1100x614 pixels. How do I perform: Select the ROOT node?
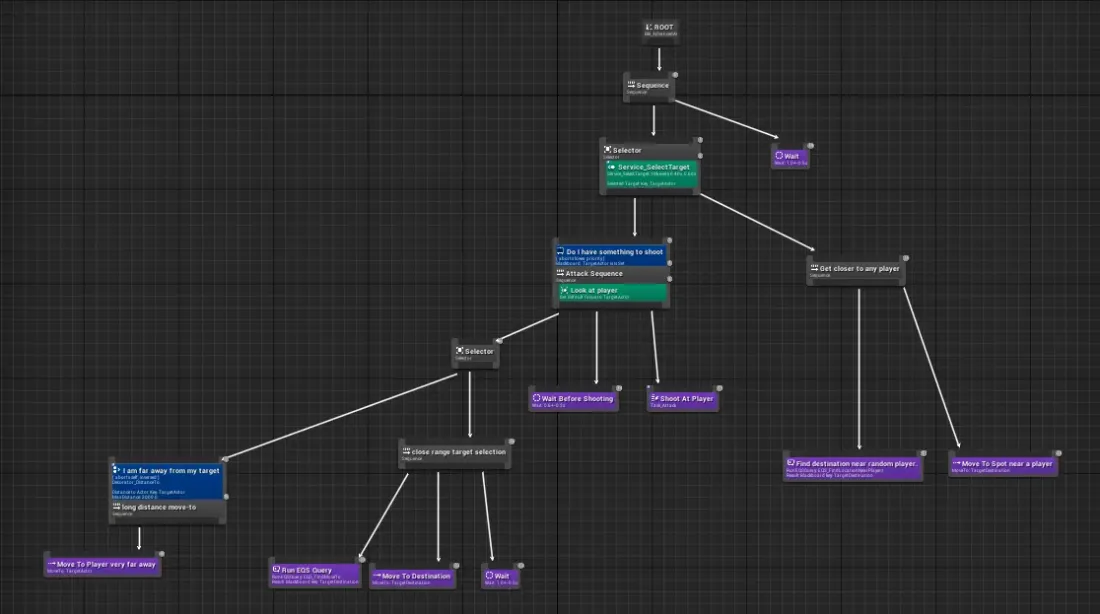(x=659, y=30)
